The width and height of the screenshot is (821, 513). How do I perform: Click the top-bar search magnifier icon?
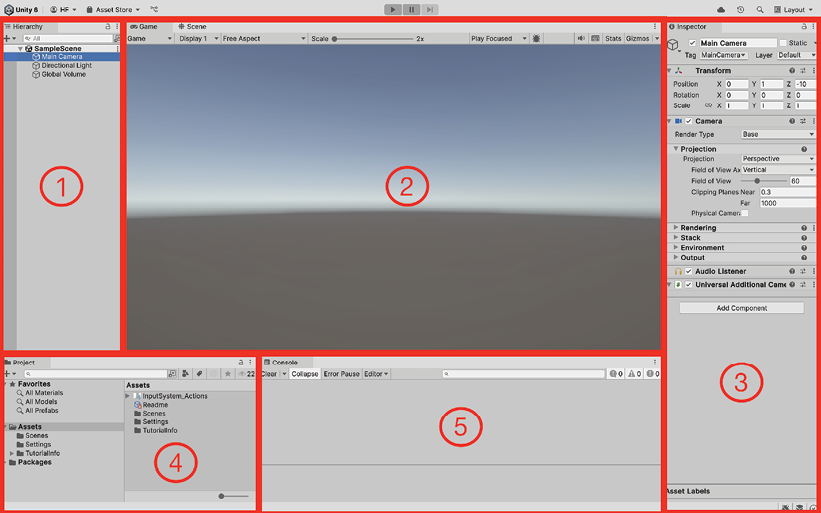(760, 9)
